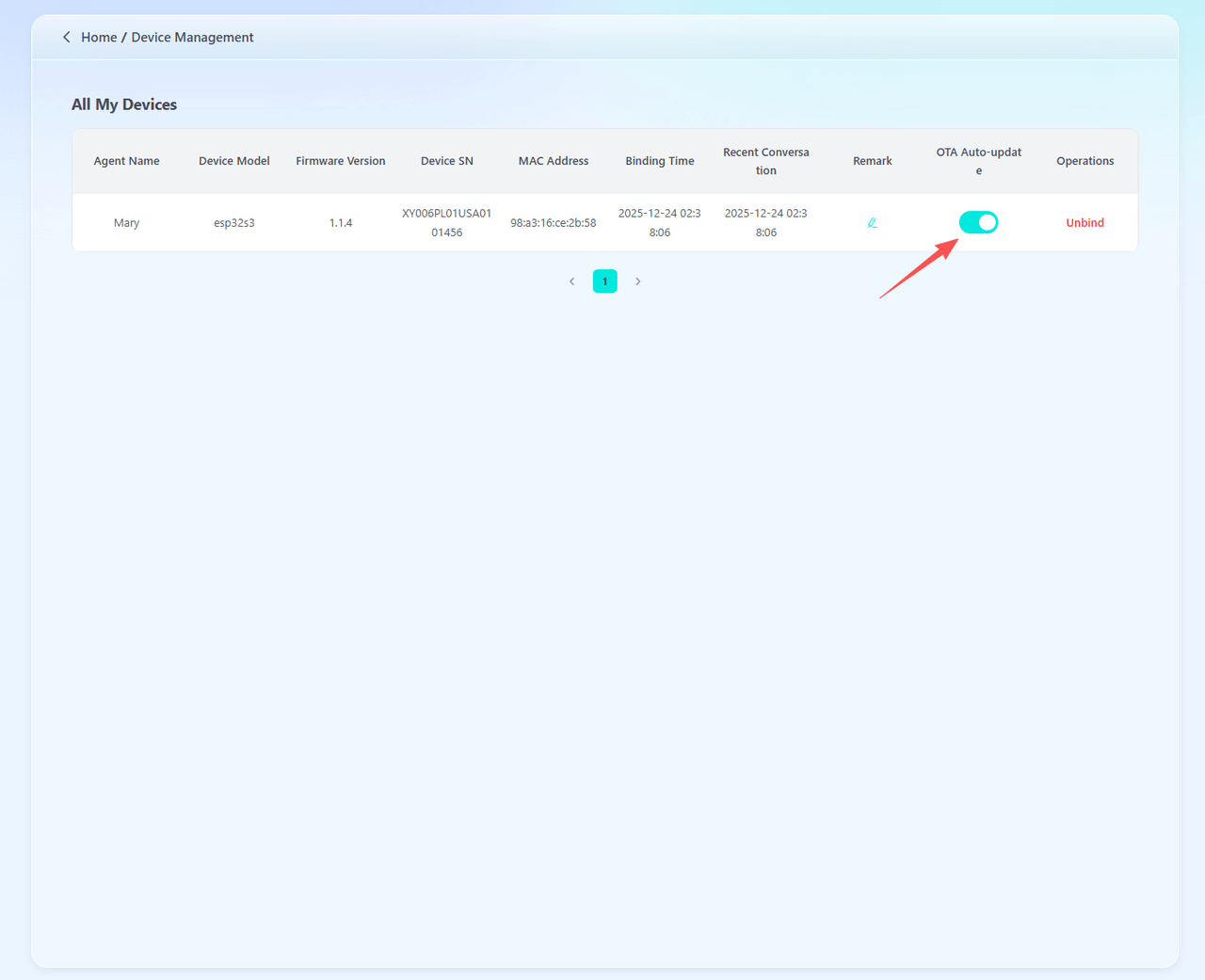Go to the next page arrow

click(x=638, y=281)
